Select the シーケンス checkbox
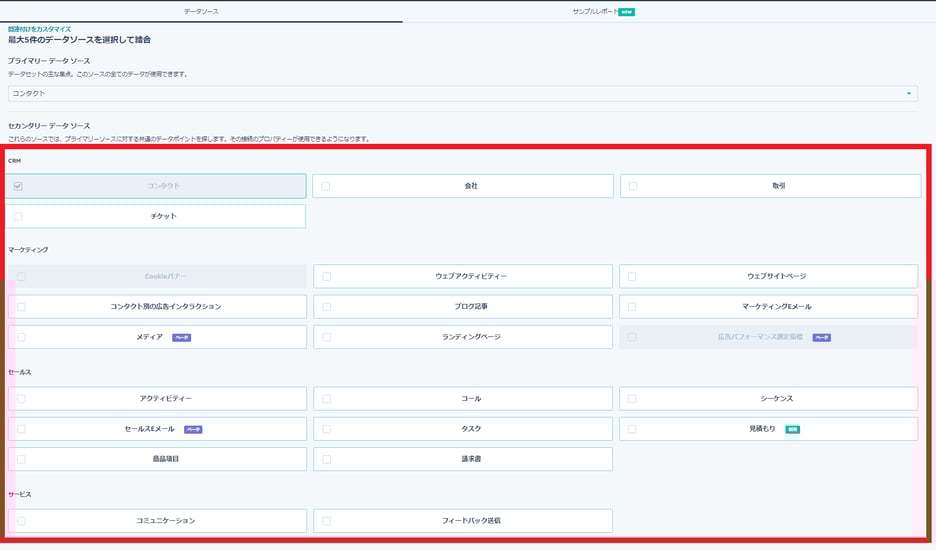The width and height of the screenshot is (936, 550). pyautogui.click(x=632, y=398)
